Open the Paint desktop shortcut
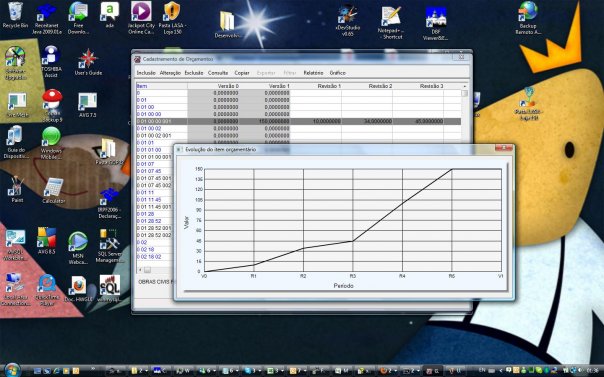This screenshot has width=604, height=377. coord(17,189)
